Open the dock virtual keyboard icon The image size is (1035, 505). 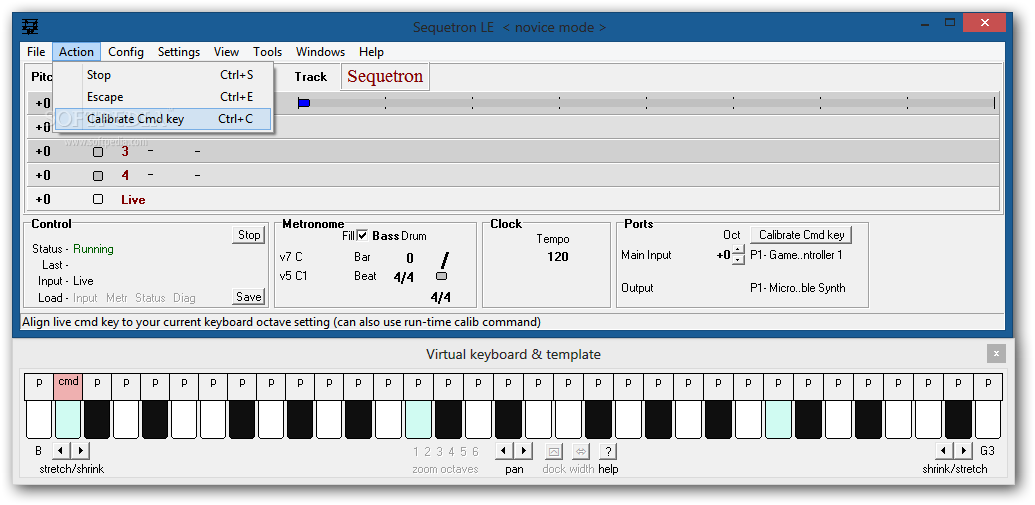(553, 451)
